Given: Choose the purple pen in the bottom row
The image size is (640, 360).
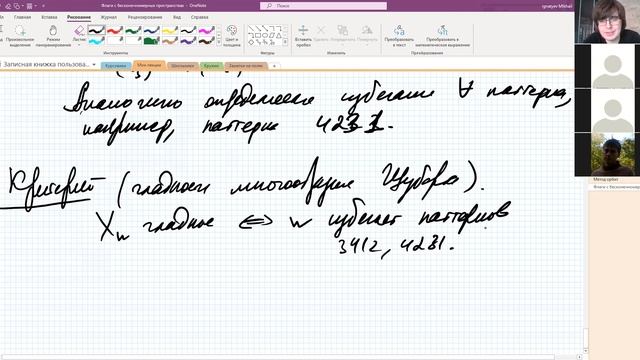Looking at the screenshot, I should pyautogui.click(x=188, y=40).
